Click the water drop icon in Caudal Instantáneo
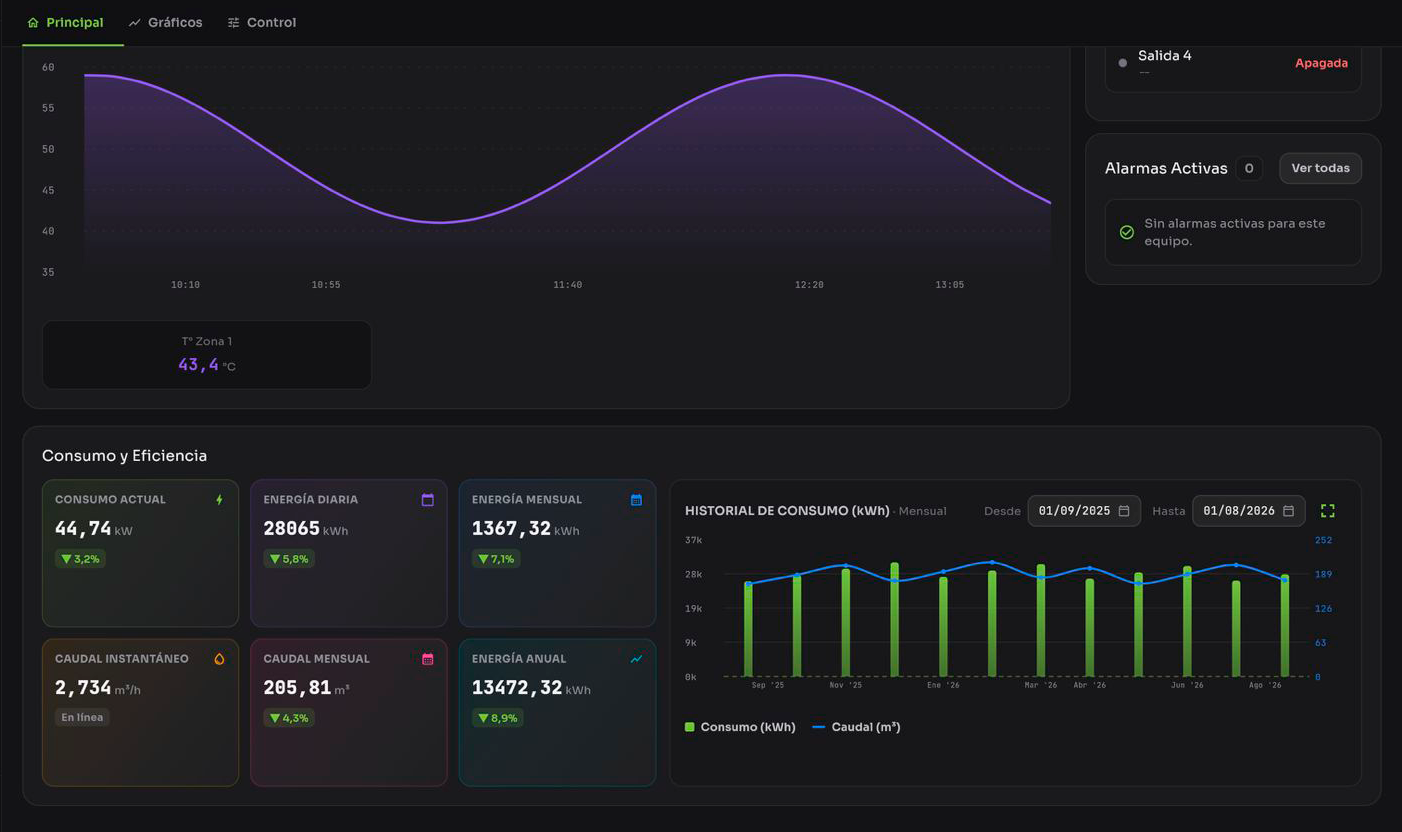Screen dimensions: 1402x832 click(220, 659)
